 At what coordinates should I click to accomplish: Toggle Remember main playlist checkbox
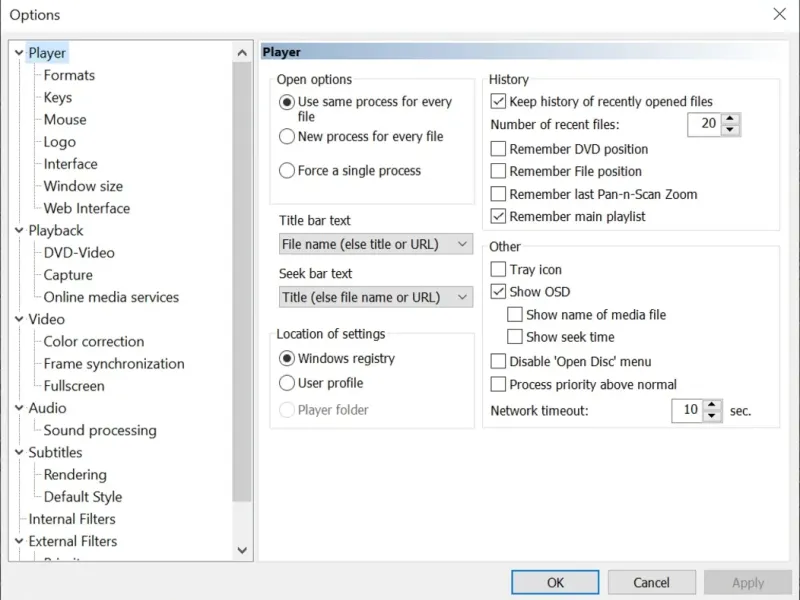tap(498, 216)
